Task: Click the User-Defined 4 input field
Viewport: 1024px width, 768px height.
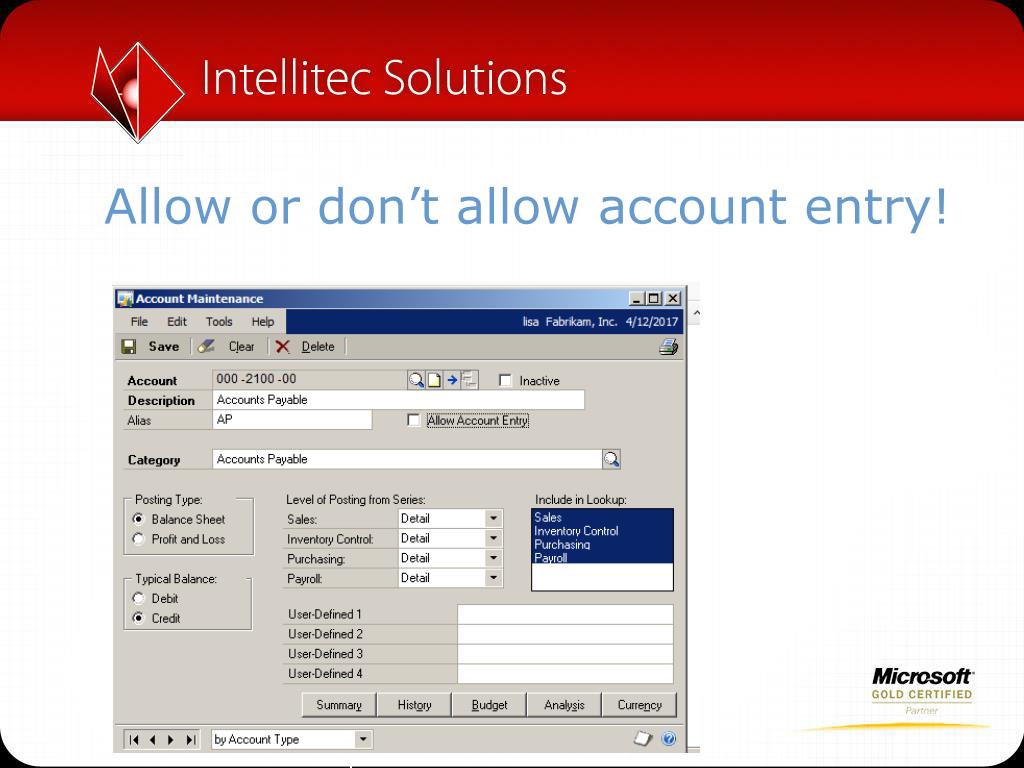Action: tap(566, 673)
